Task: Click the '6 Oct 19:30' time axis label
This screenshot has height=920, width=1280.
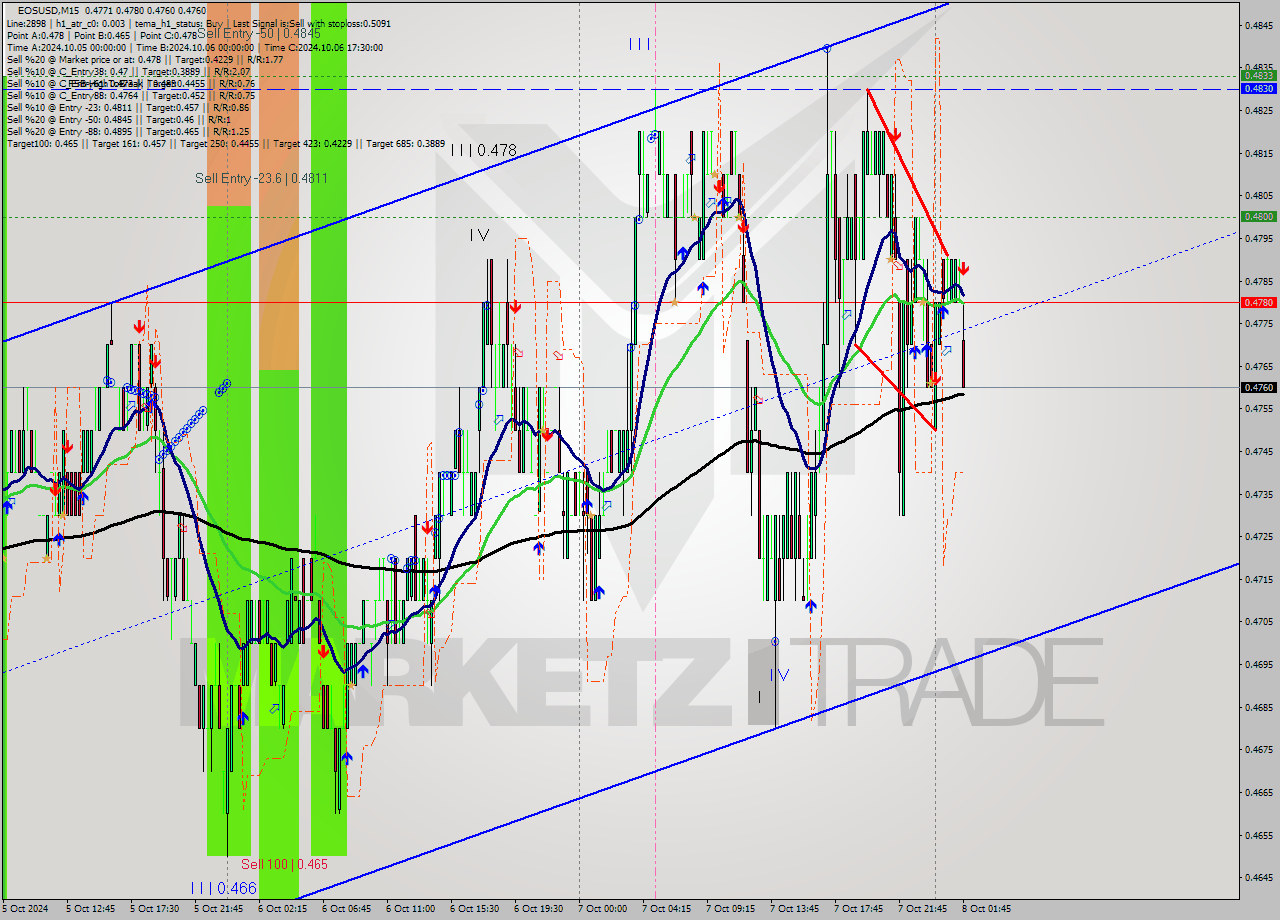Action: [539, 909]
